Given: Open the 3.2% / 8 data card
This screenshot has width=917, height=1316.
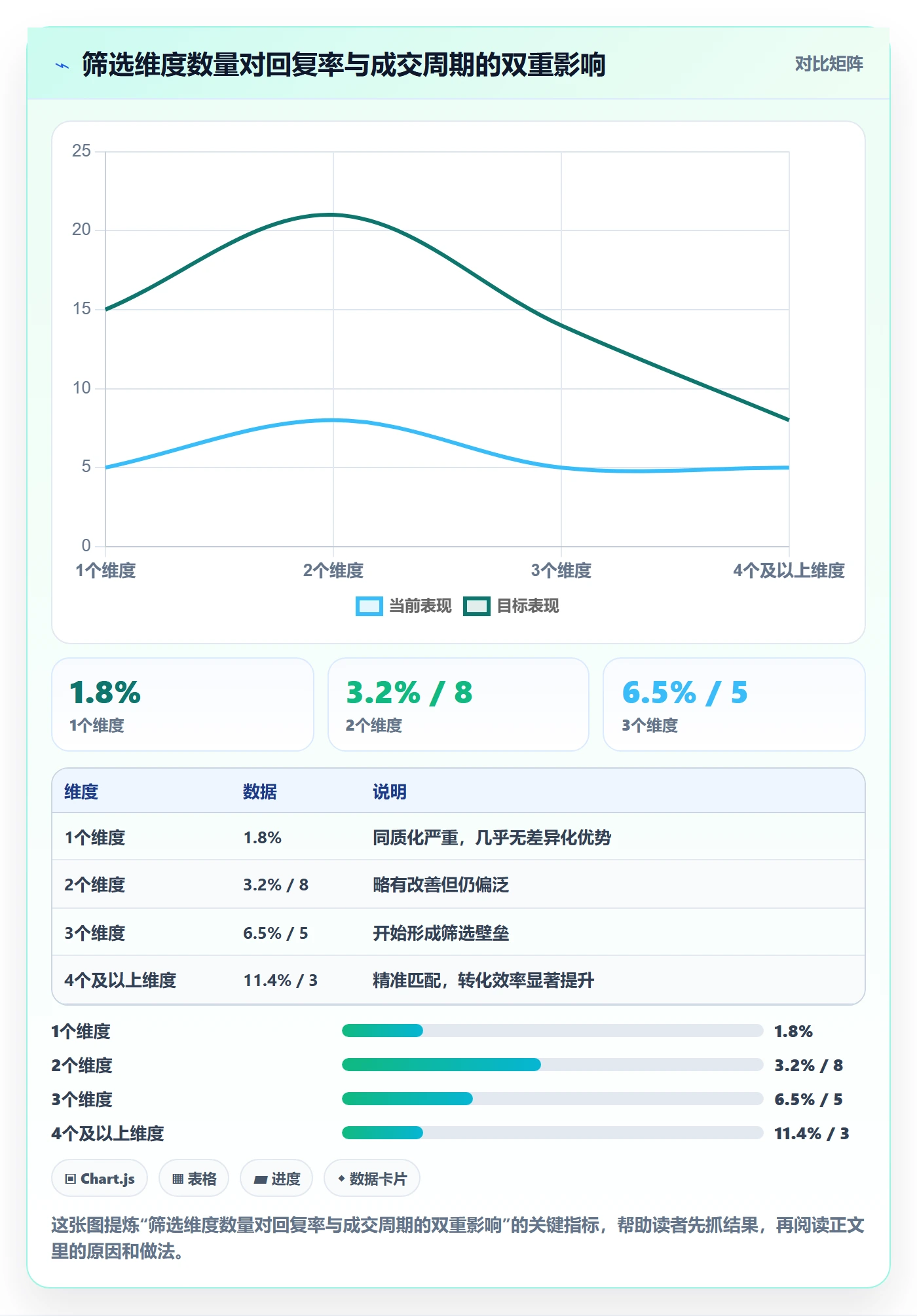Looking at the screenshot, I should [458, 704].
